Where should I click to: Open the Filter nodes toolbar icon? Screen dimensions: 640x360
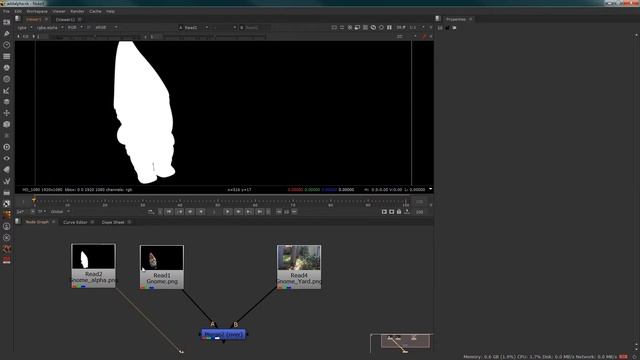(7, 79)
